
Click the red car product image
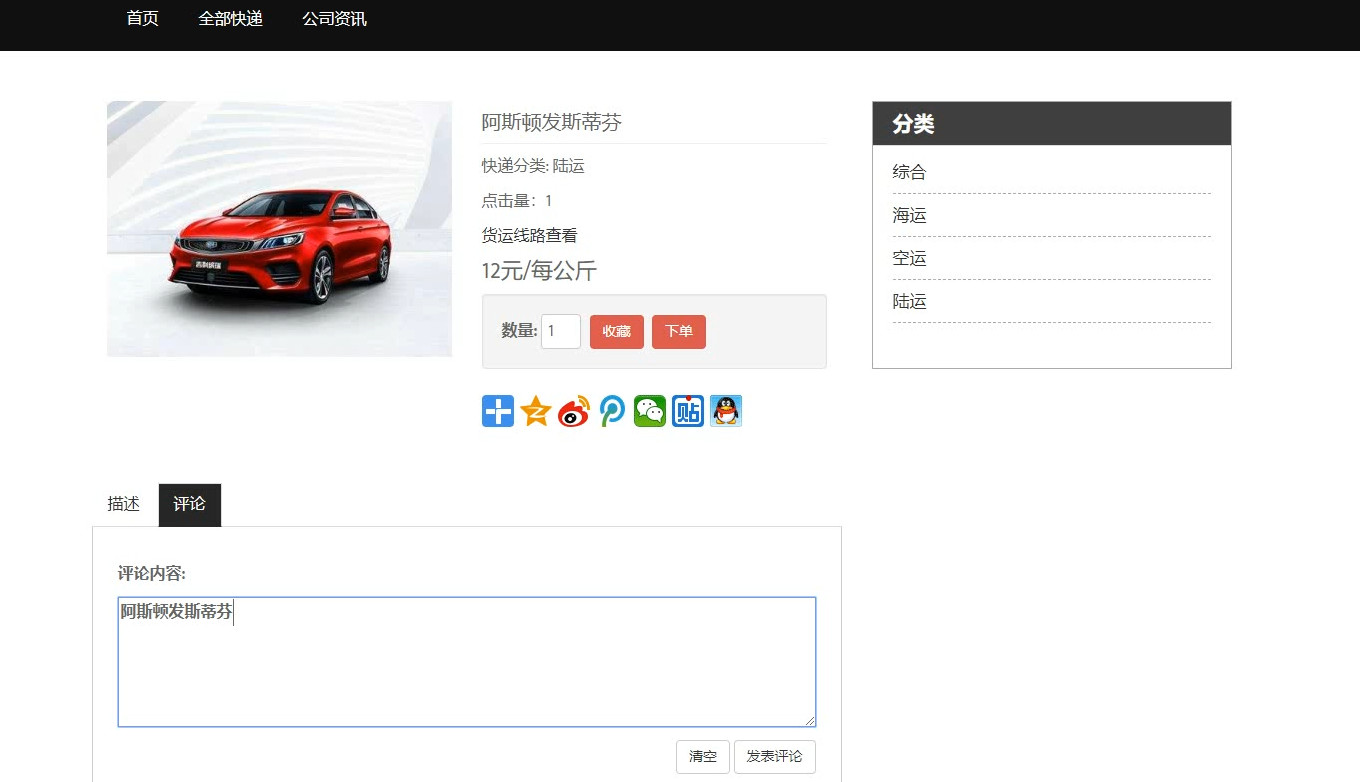(279, 229)
